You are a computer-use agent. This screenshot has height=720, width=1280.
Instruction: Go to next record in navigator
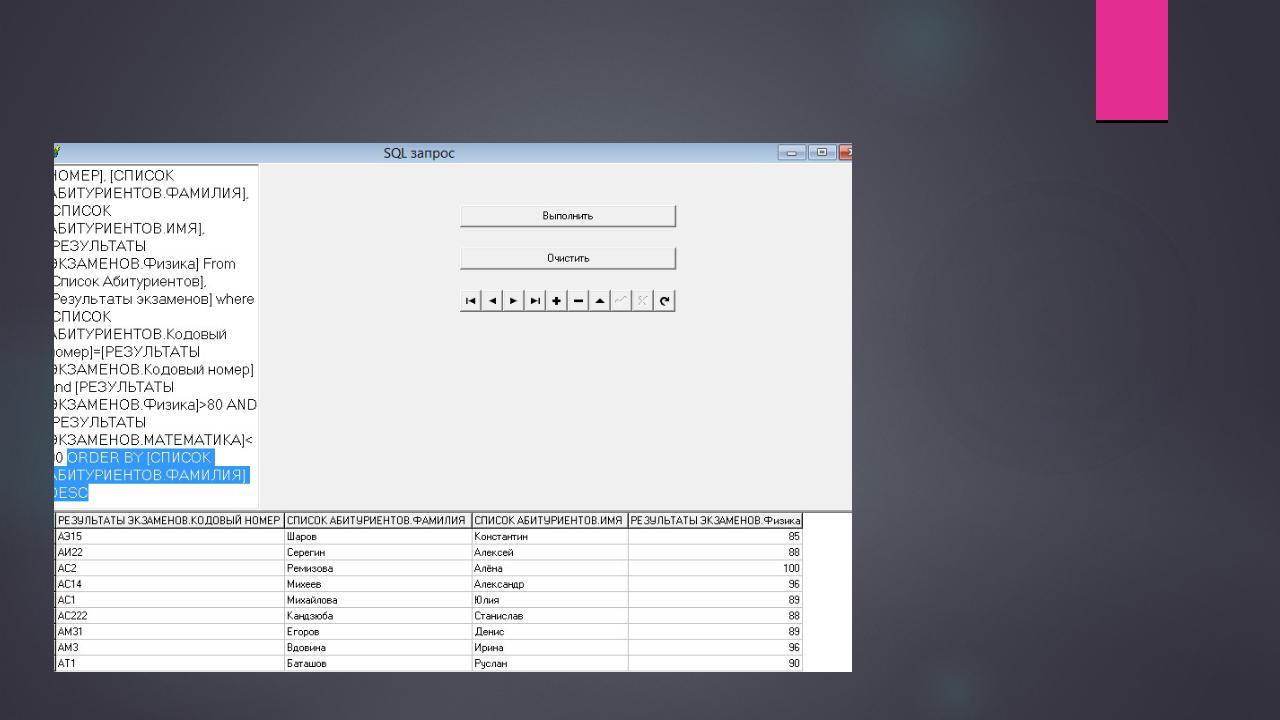pyautogui.click(x=513, y=300)
